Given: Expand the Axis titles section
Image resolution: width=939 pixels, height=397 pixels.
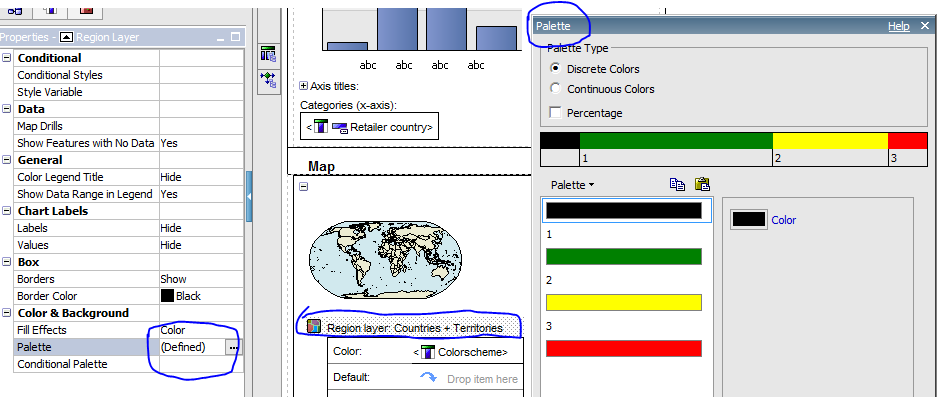Looking at the screenshot, I should [304, 86].
